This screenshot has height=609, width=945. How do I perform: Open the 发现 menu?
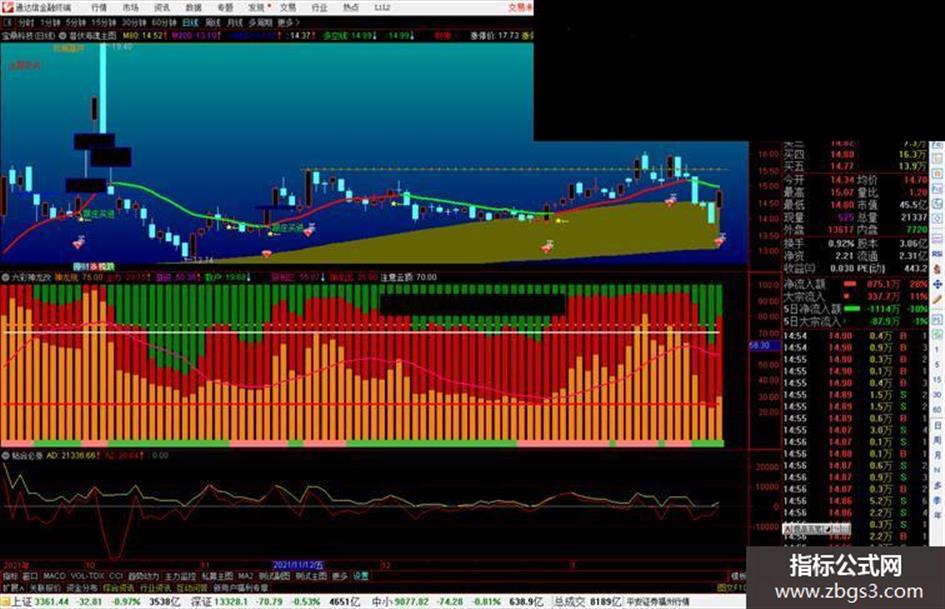(257, 8)
